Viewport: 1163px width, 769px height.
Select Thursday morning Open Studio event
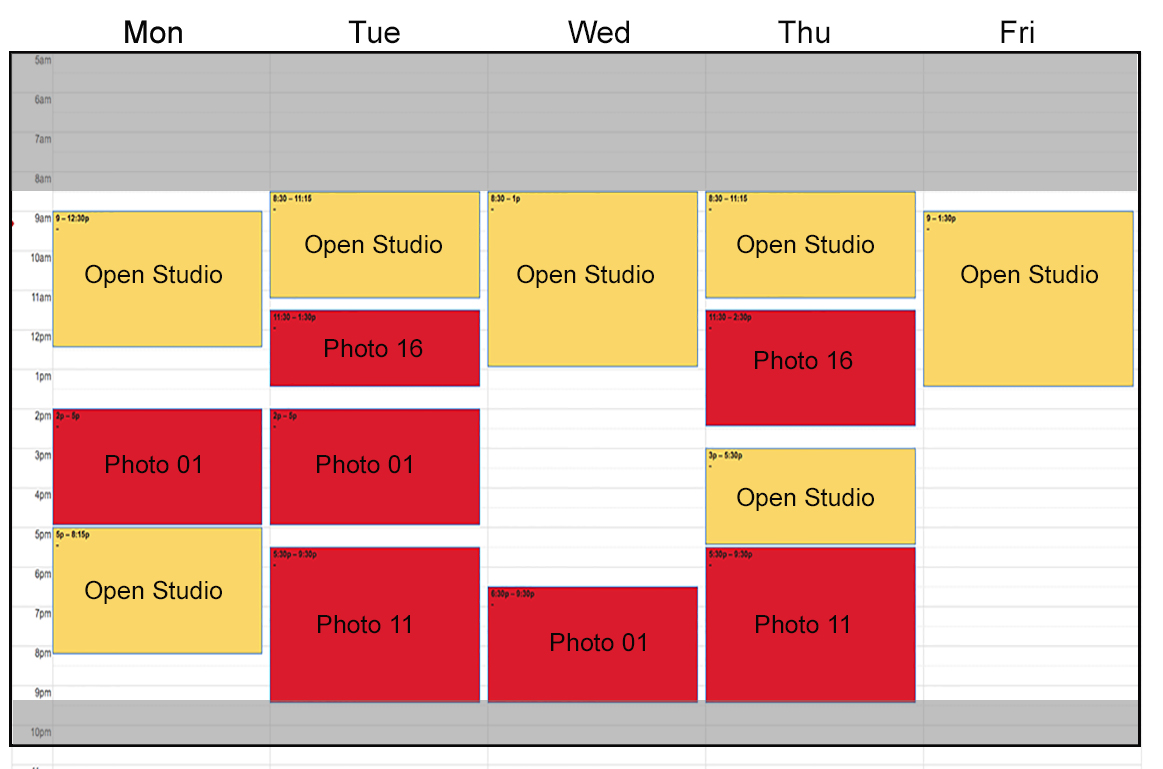[x=810, y=245]
